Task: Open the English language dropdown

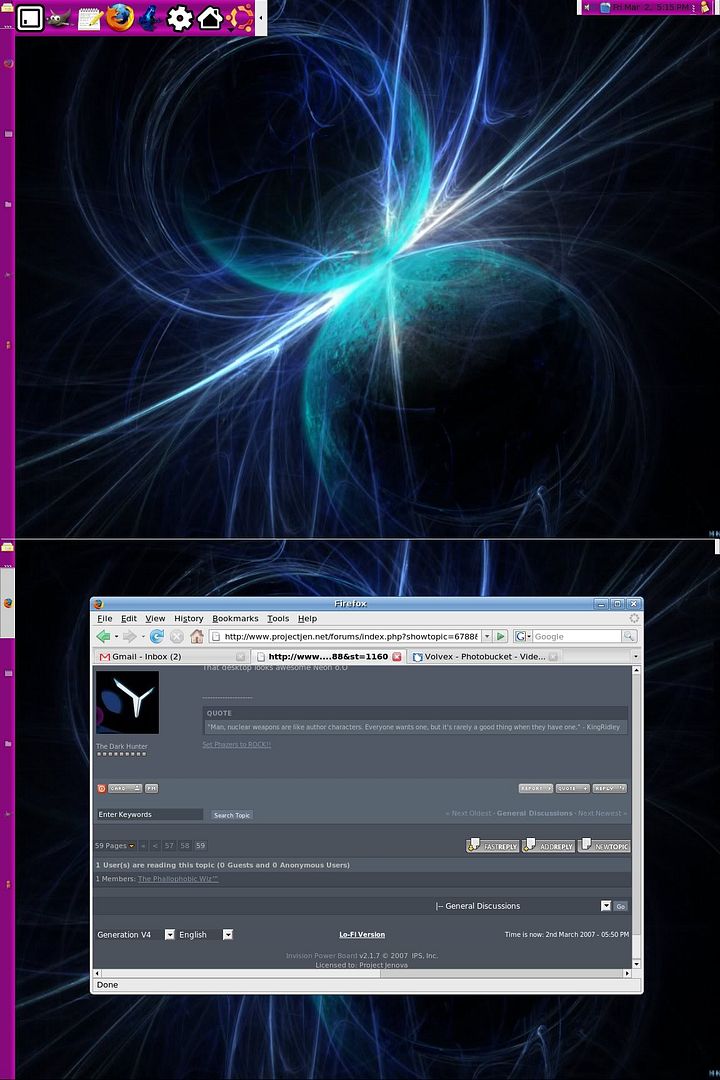Action: (205, 935)
